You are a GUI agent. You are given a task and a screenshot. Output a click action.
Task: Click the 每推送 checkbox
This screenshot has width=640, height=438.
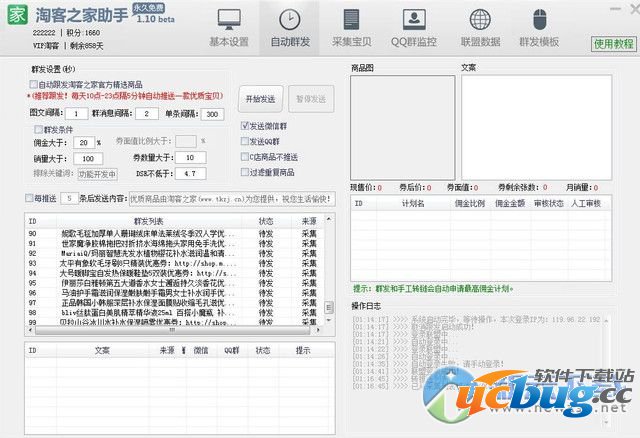[x=28, y=198]
